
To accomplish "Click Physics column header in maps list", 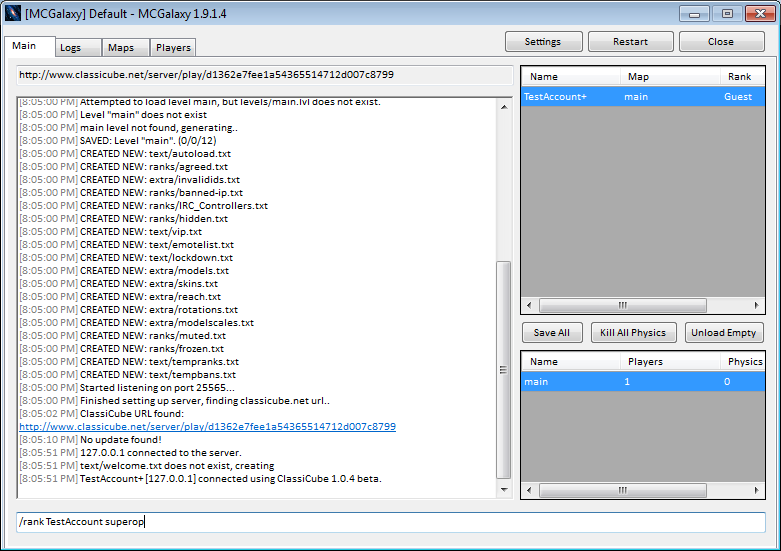I will point(742,362).
